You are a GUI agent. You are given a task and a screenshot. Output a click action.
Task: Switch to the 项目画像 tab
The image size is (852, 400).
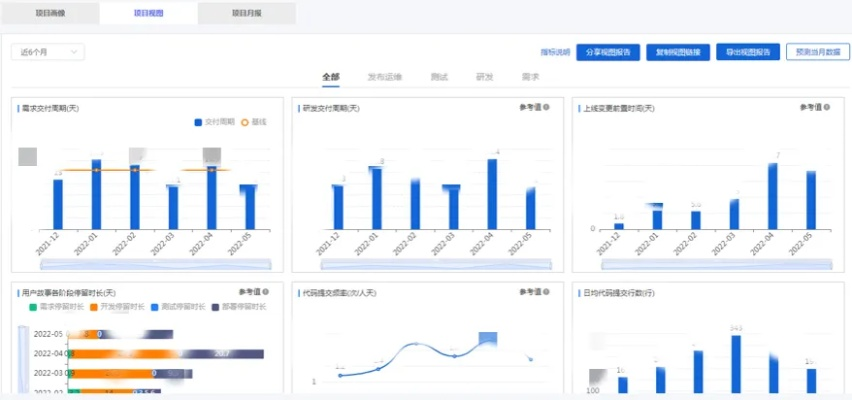tap(50, 13)
